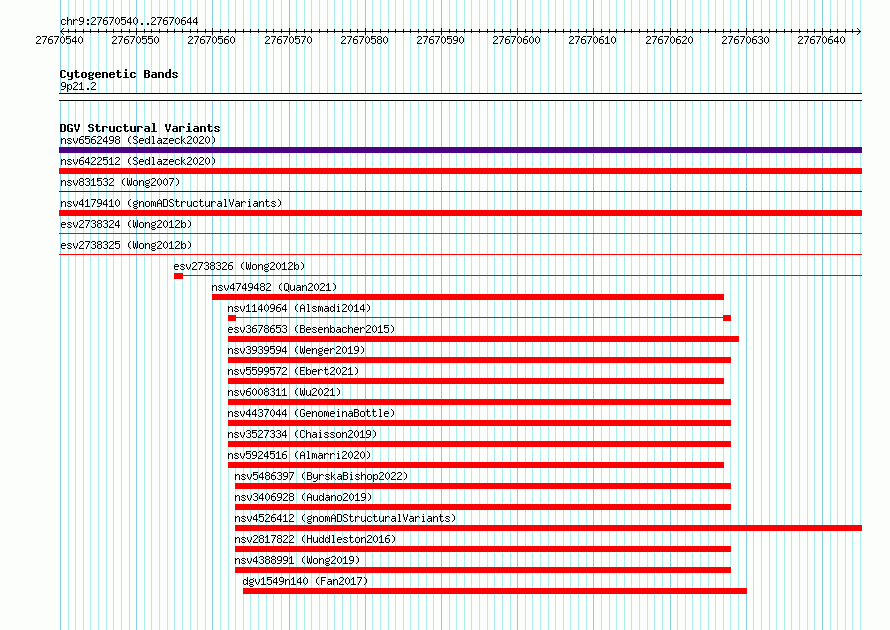
Task: Open nsv6422512 (Sedlazeck2020) variant label
Action: (x=138, y=161)
